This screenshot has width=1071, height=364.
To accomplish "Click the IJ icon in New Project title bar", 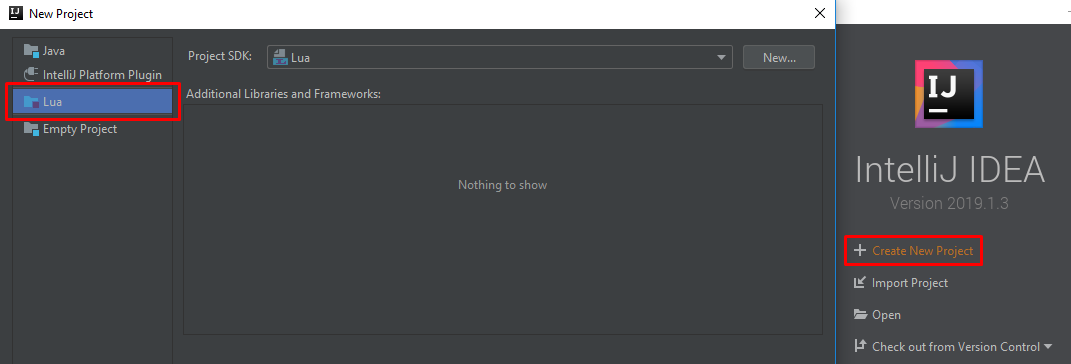I will (16, 13).
